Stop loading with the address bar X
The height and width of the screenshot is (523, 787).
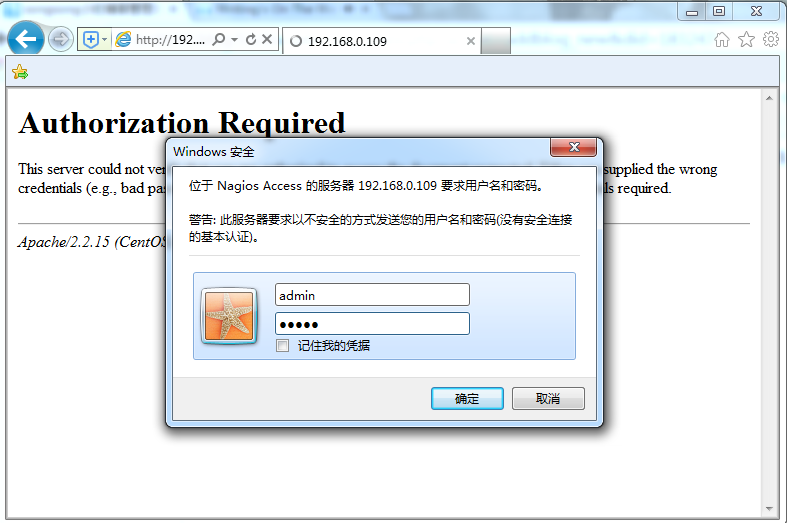tap(268, 39)
